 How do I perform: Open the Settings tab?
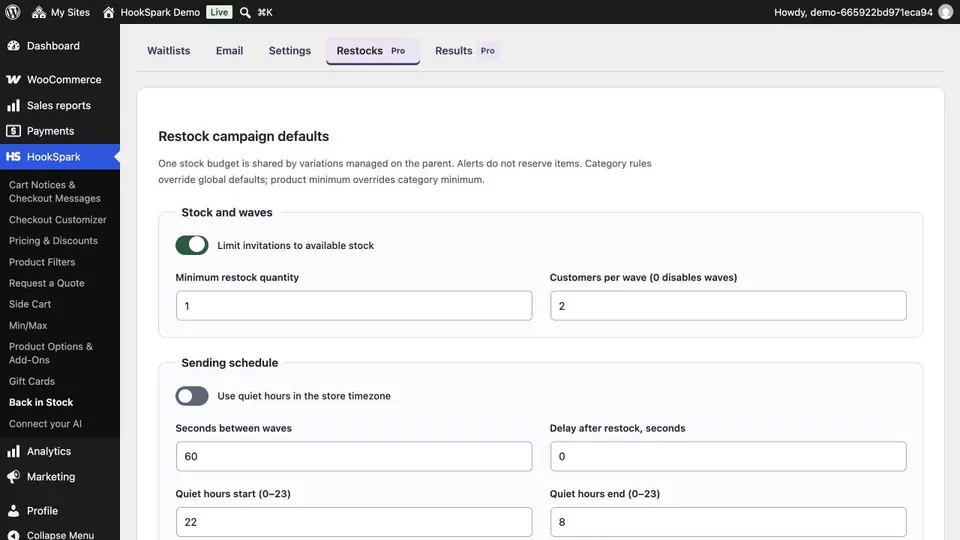[x=290, y=51]
